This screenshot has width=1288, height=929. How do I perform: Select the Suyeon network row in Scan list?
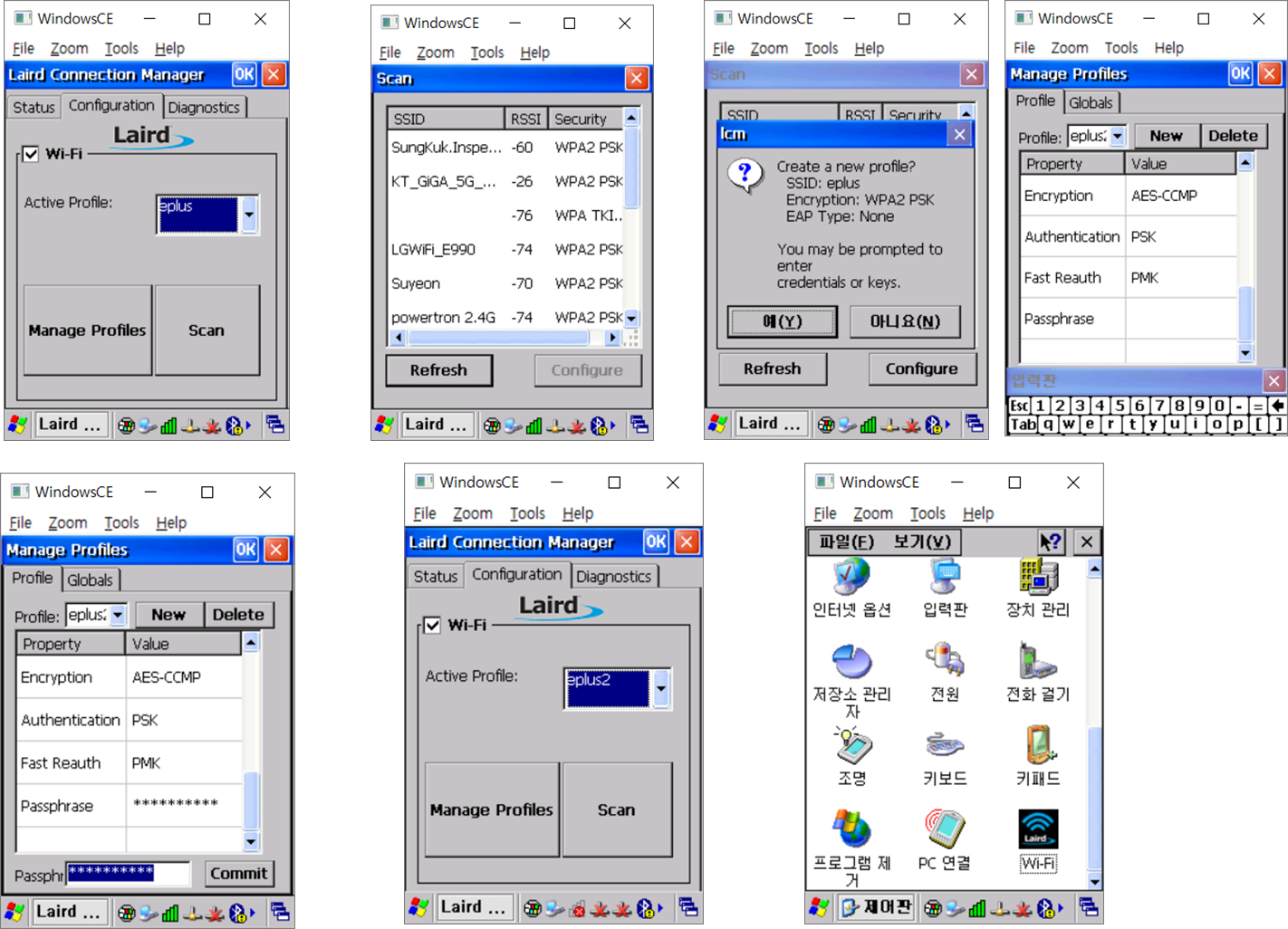505,283
